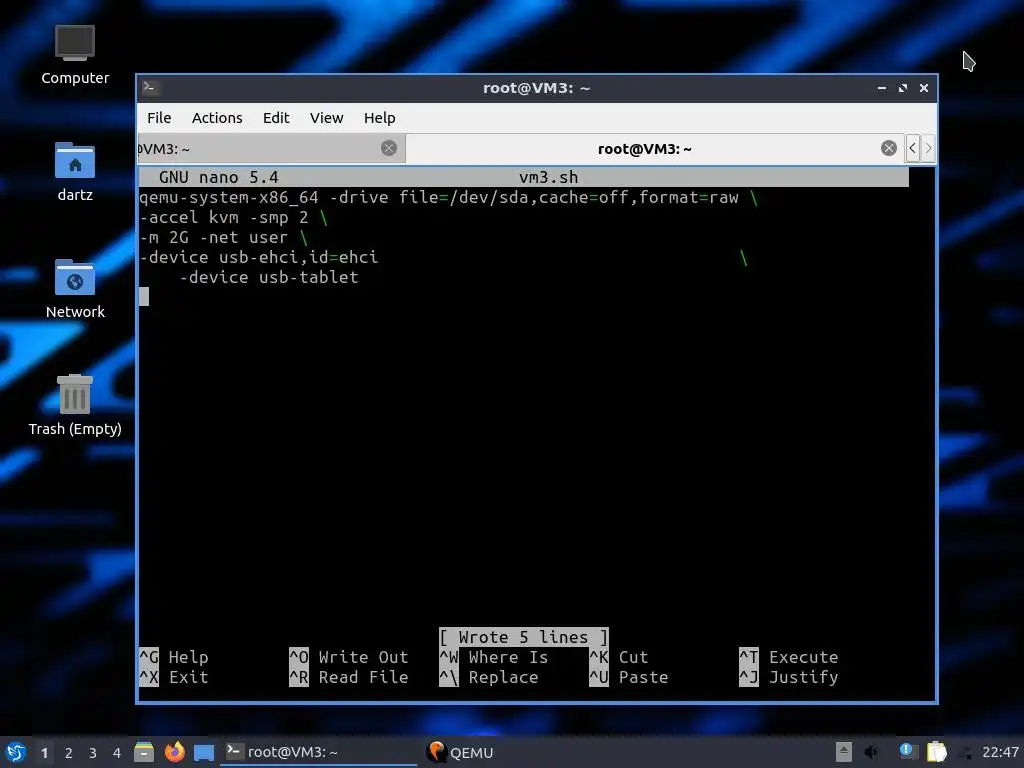Open the LXQt start menu icon
This screenshot has width=1024, height=768.
(x=16, y=752)
